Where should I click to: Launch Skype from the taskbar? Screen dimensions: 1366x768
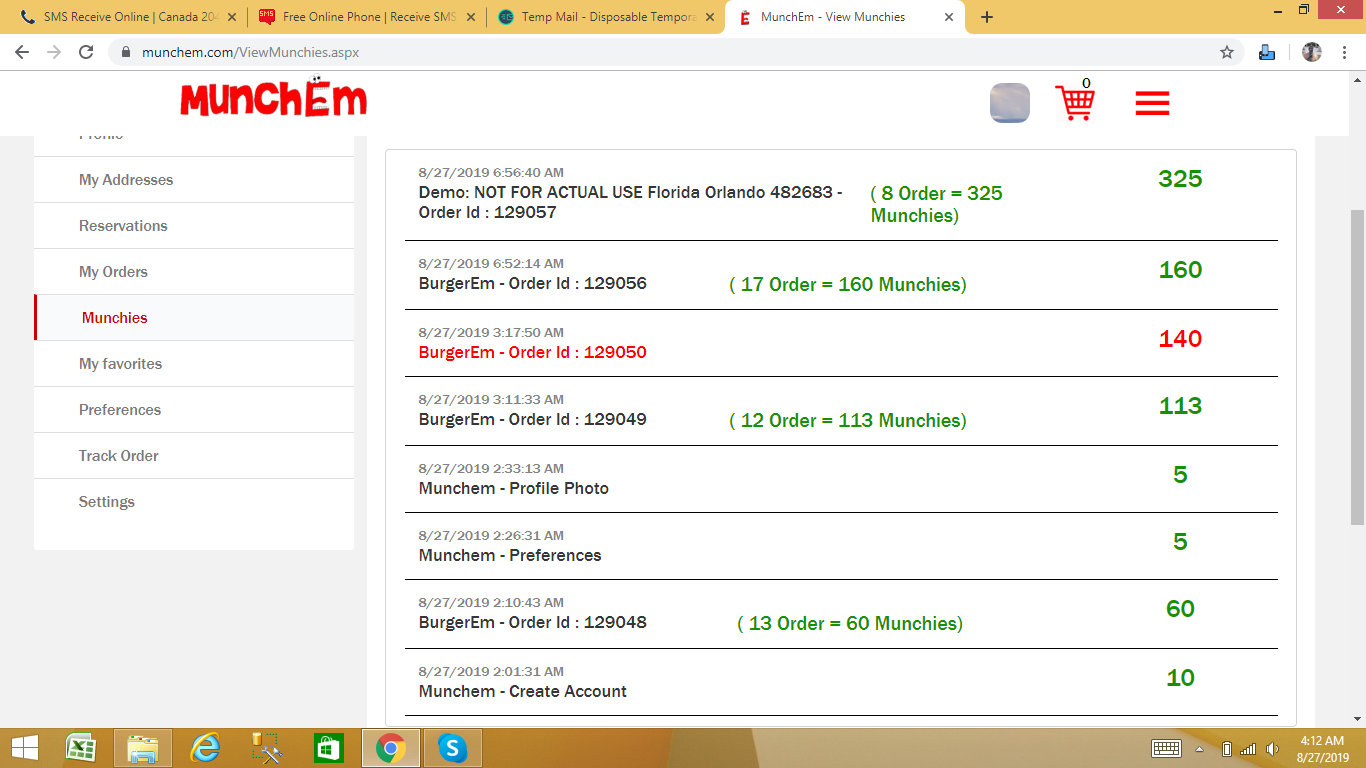click(453, 747)
